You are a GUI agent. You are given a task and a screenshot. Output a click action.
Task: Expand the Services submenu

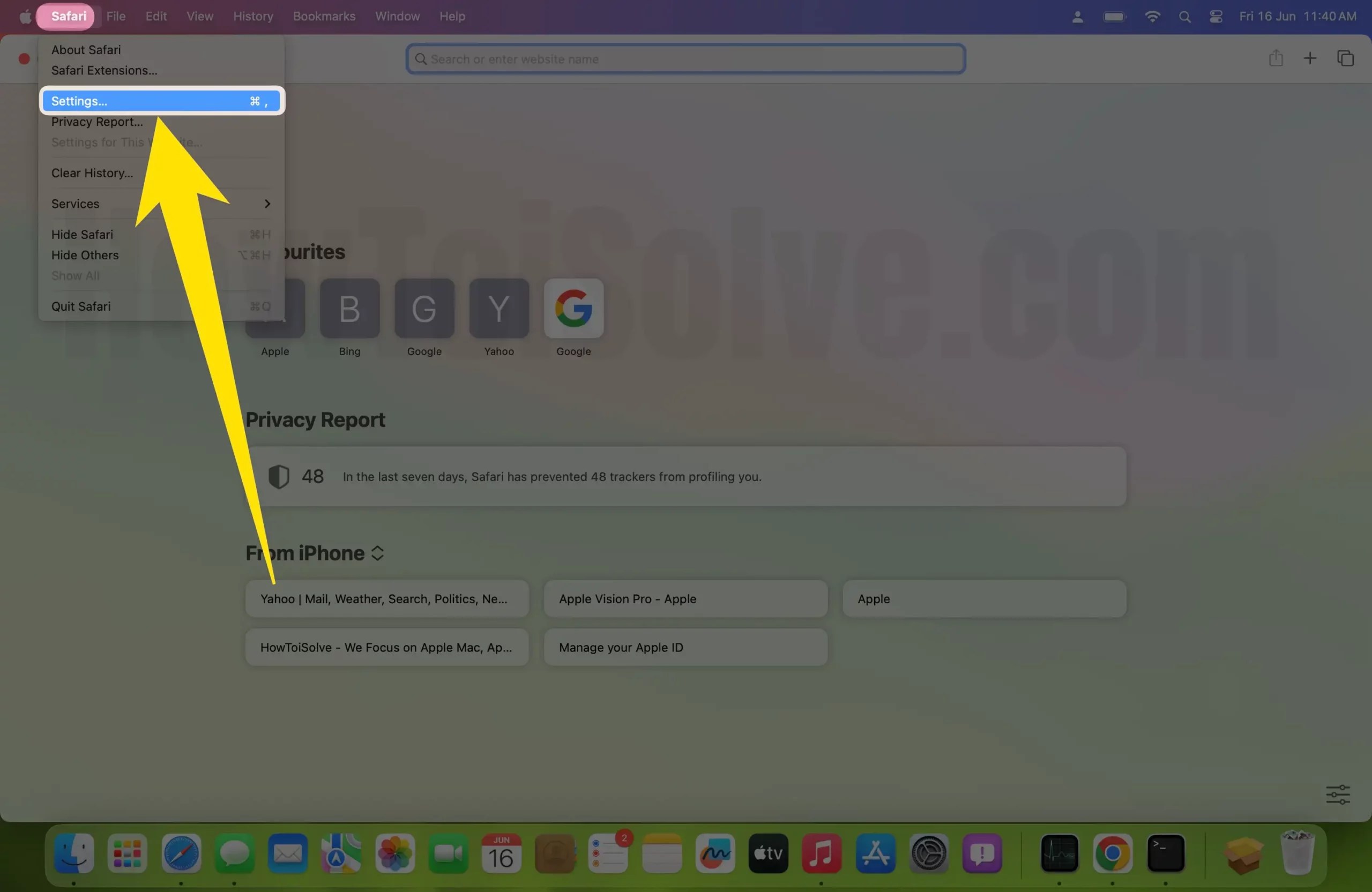click(75, 204)
